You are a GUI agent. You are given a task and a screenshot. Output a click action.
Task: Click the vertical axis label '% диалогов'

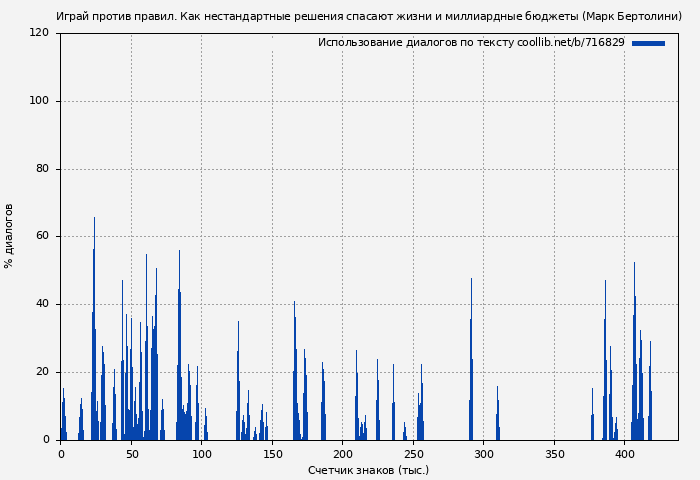[x=10, y=236]
